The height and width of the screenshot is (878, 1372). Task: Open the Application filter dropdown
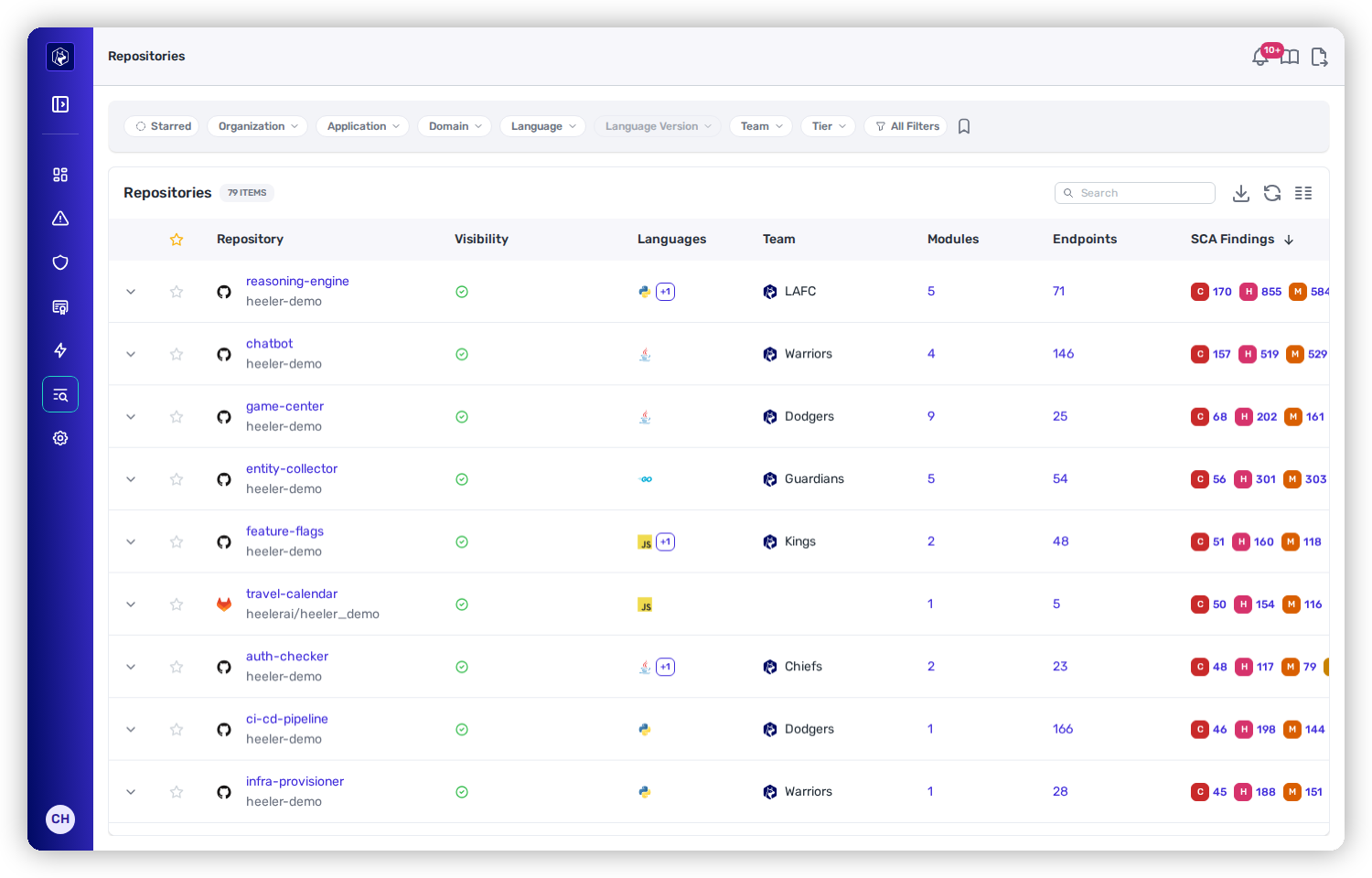363,126
